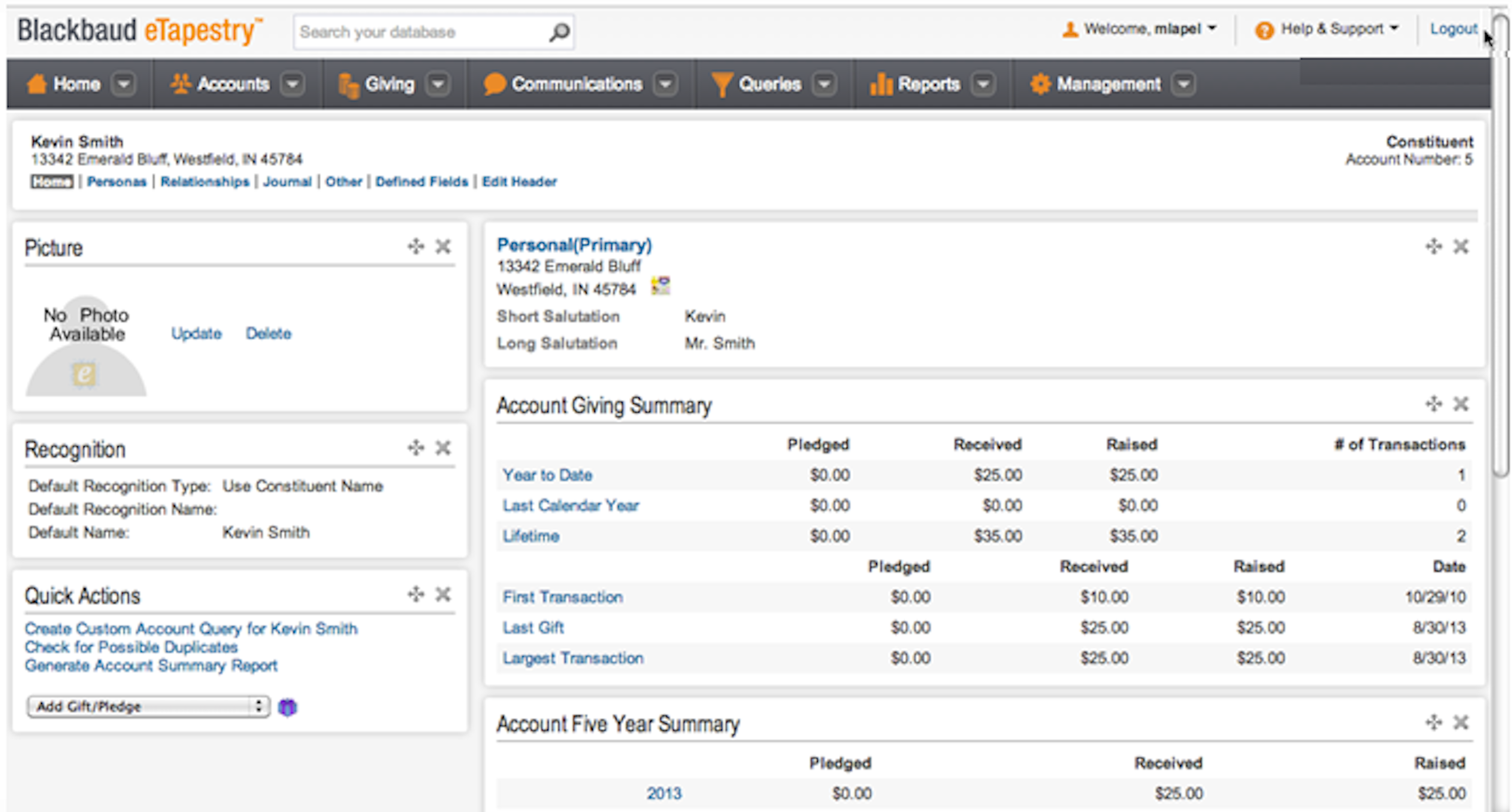Switch to the Relationships tab
Viewport: 1512px width, 812px height.
pos(205,181)
